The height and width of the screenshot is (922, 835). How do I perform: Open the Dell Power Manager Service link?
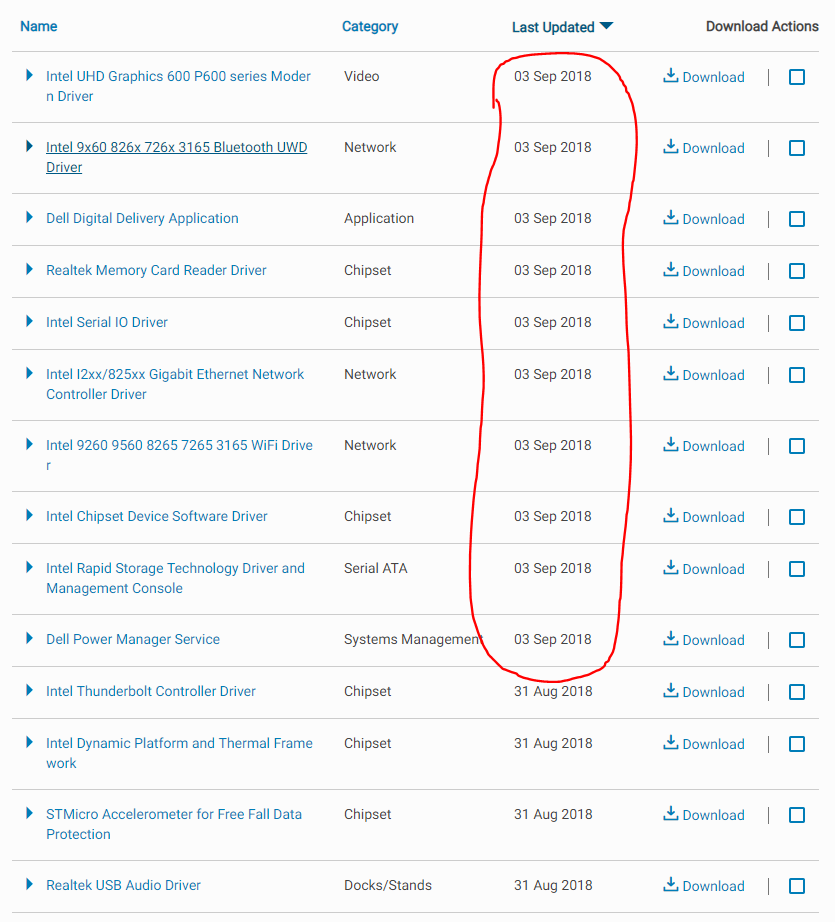pos(133,639)
